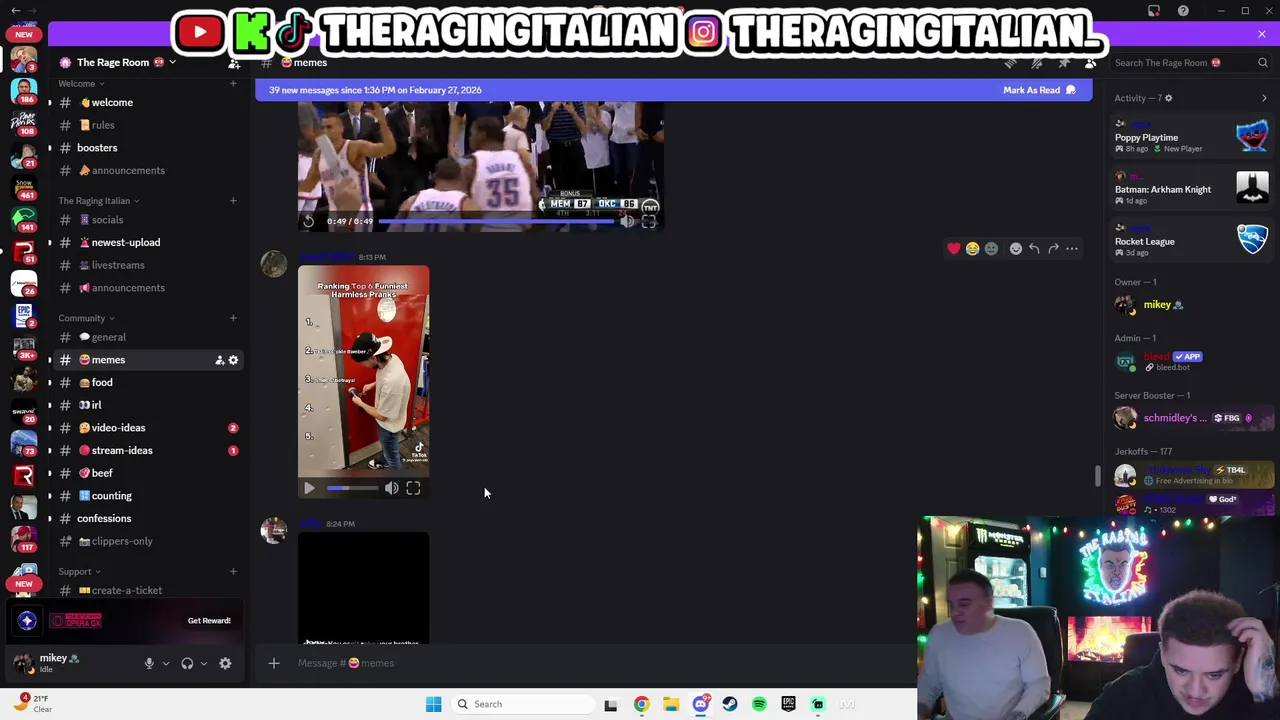
Task: Collapse The Raging Italian category
Action: coord(98,201)
